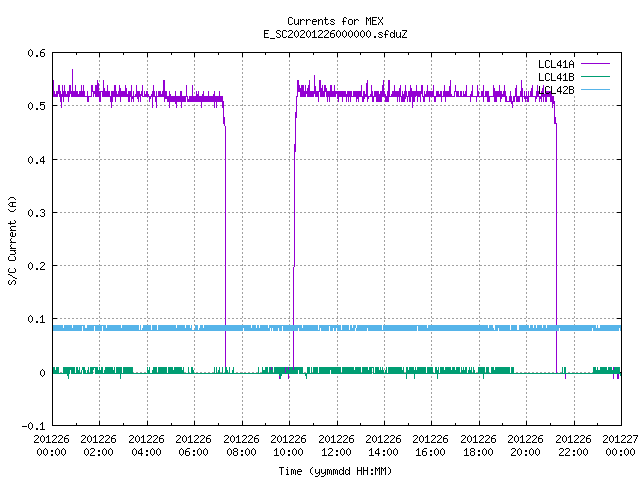Image resolution: width=640 pixels, height=480 pixels.
Task: Click the y-axis label 'S/C Current (A)'
Action: 13,241
